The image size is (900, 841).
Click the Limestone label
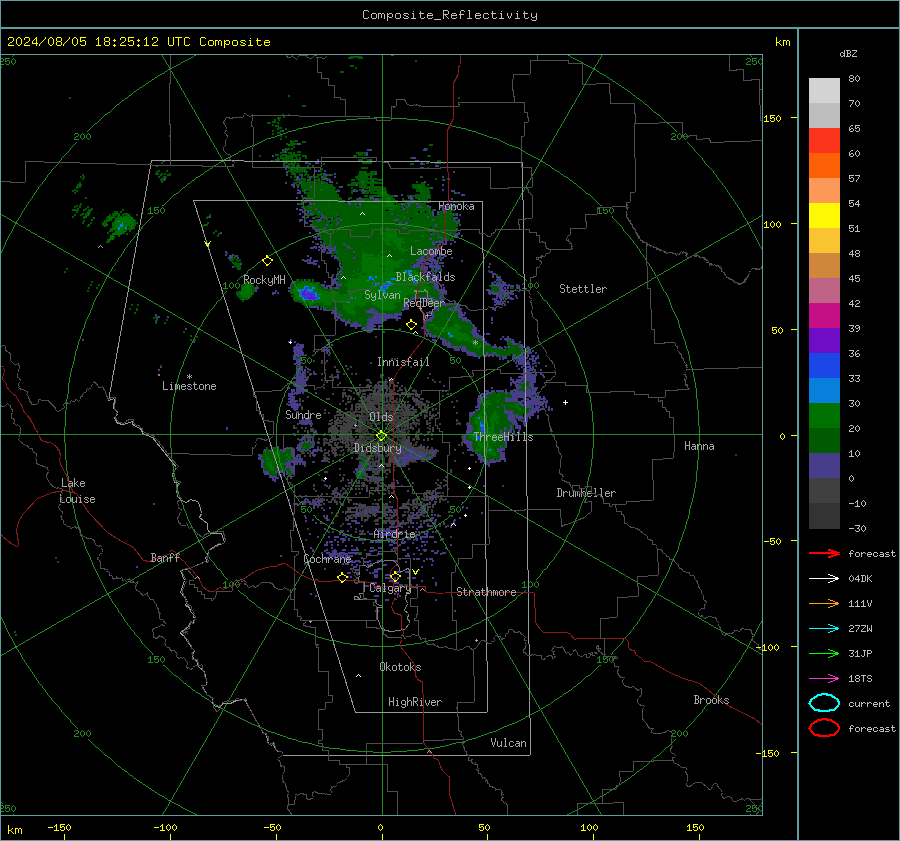click(x=189, y=386)
